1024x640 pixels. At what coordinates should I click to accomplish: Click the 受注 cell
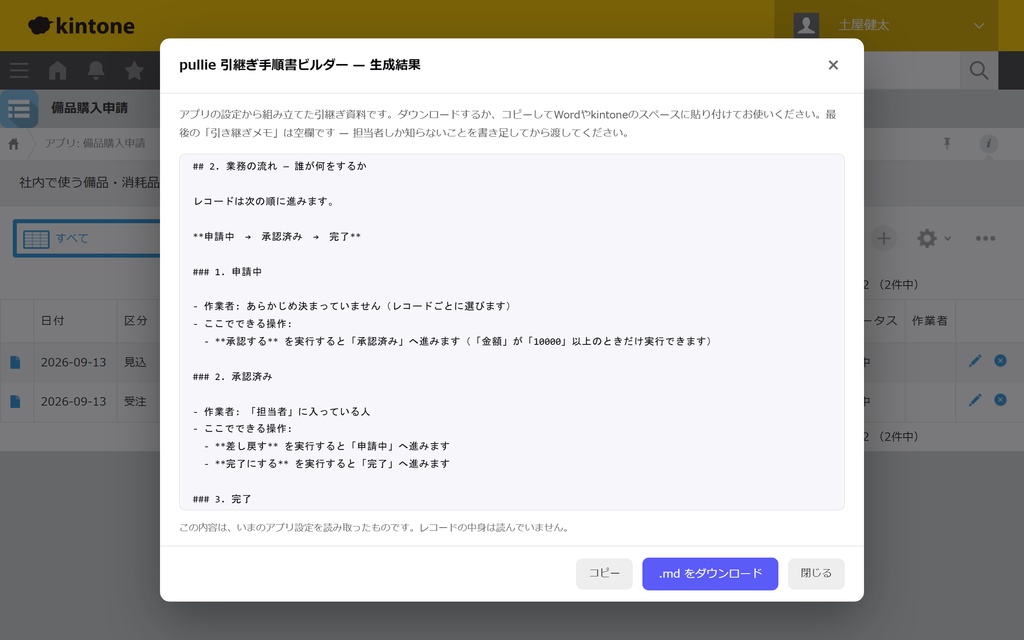[x=135, y=402]
